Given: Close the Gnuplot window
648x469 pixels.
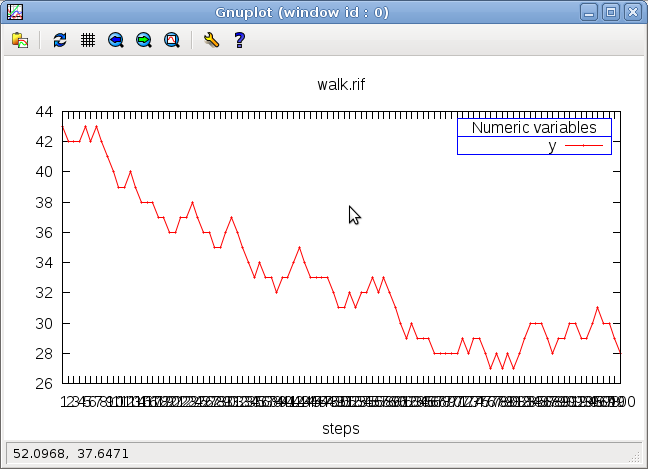Looking at the screenshot, I should pyautogui.click(x=633, y=12).
